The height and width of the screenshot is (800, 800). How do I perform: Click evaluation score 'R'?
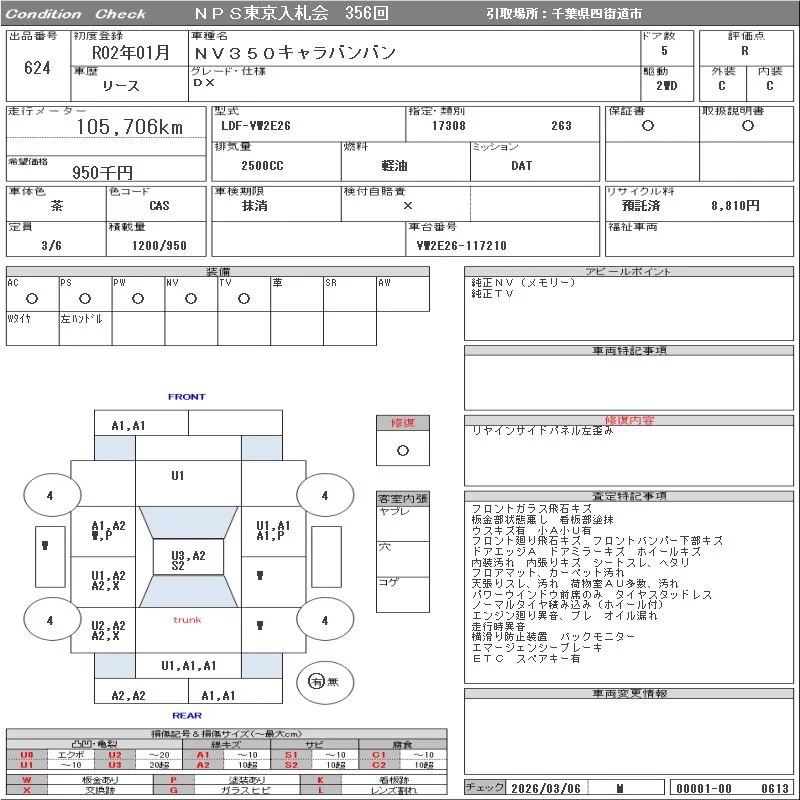point(745,51)
